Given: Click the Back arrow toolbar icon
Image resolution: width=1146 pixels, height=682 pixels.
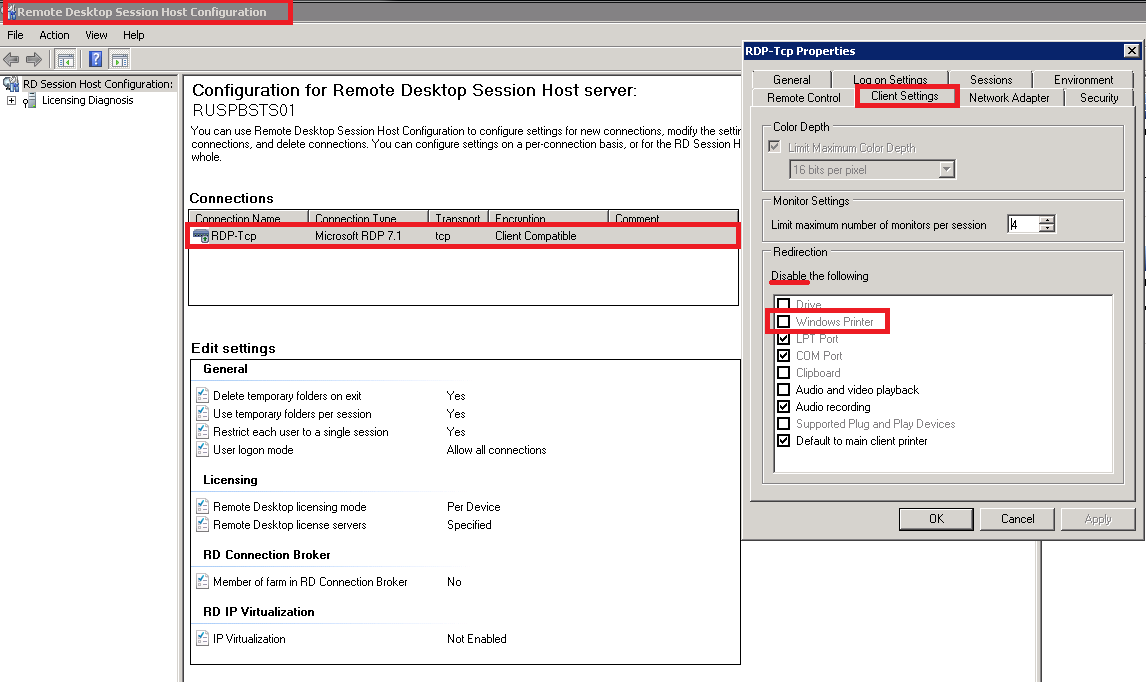Looking at the screenshot, I should coord(12,59).
